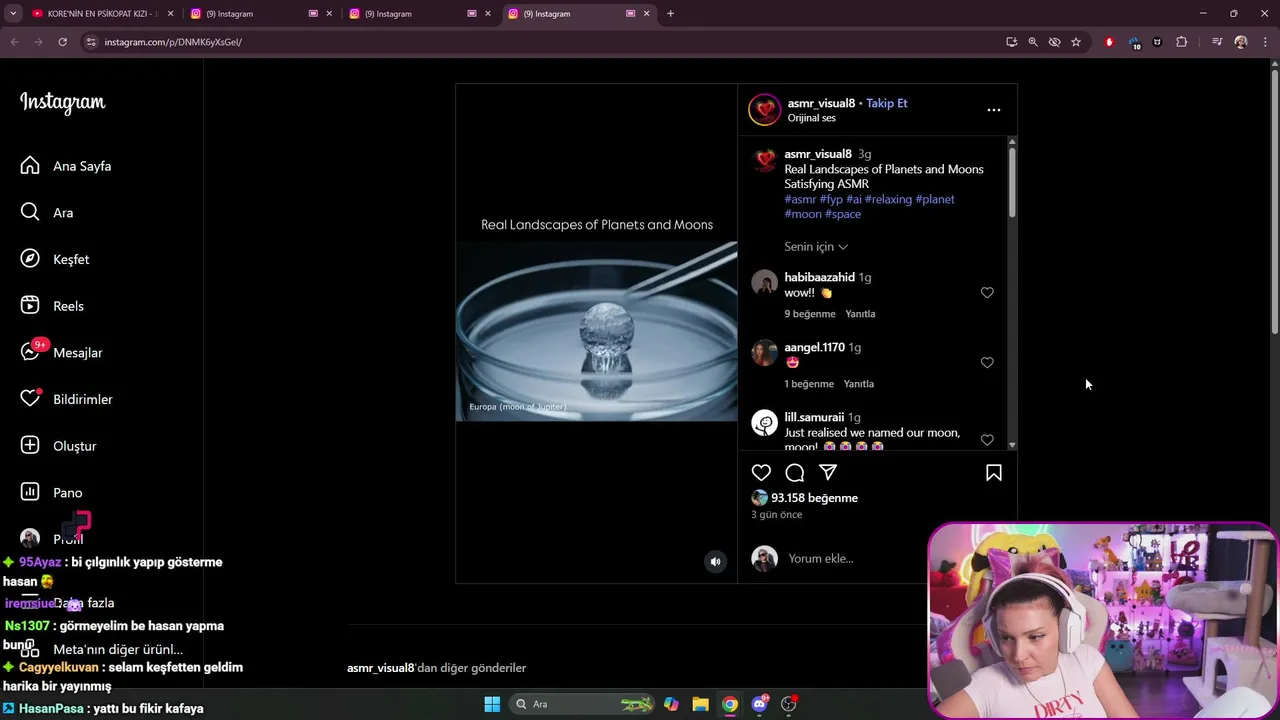Go to Ana Sayfa home icon

click(30, 166)
